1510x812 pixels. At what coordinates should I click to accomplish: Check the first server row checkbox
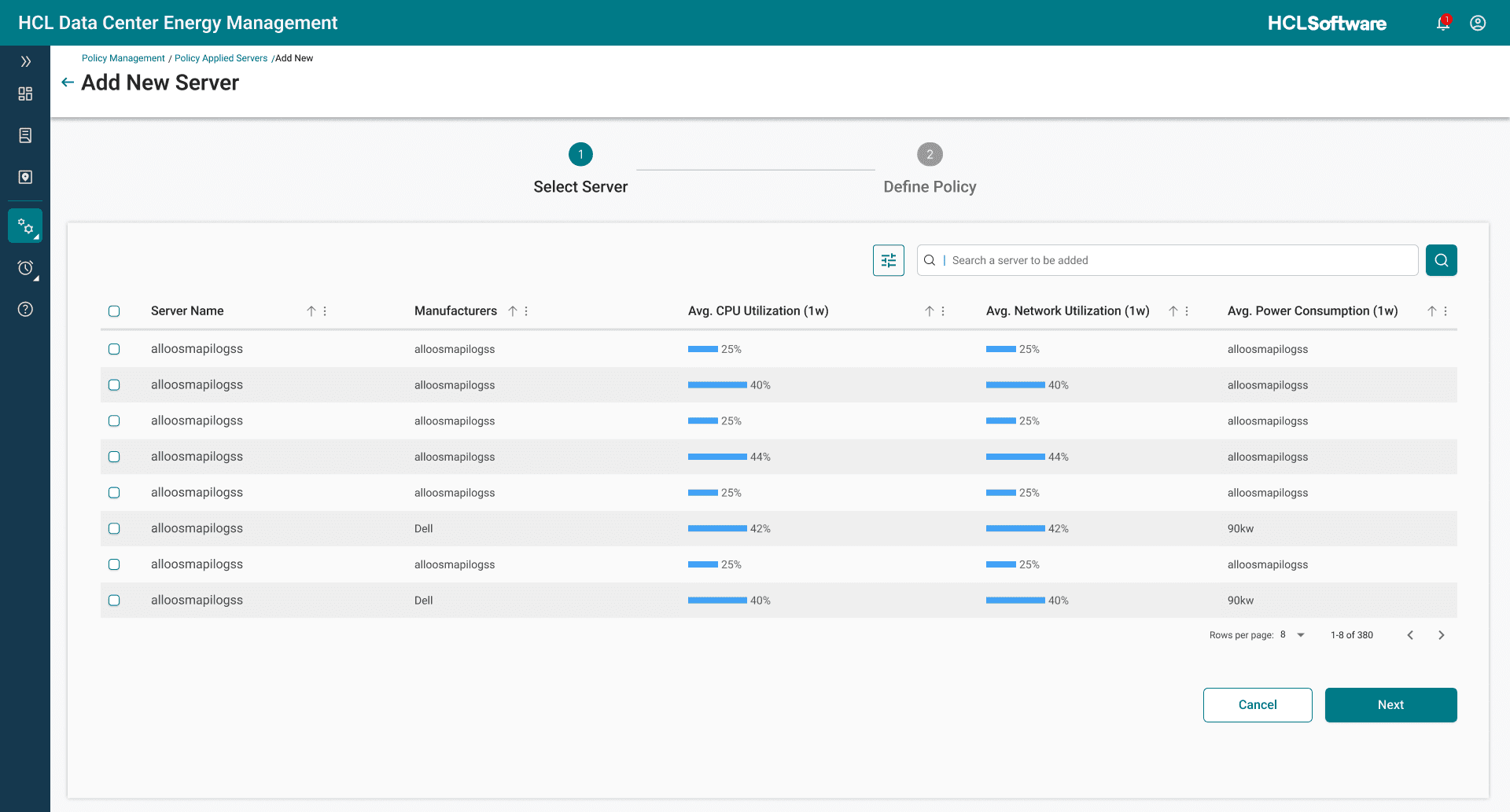coord(114,349)
